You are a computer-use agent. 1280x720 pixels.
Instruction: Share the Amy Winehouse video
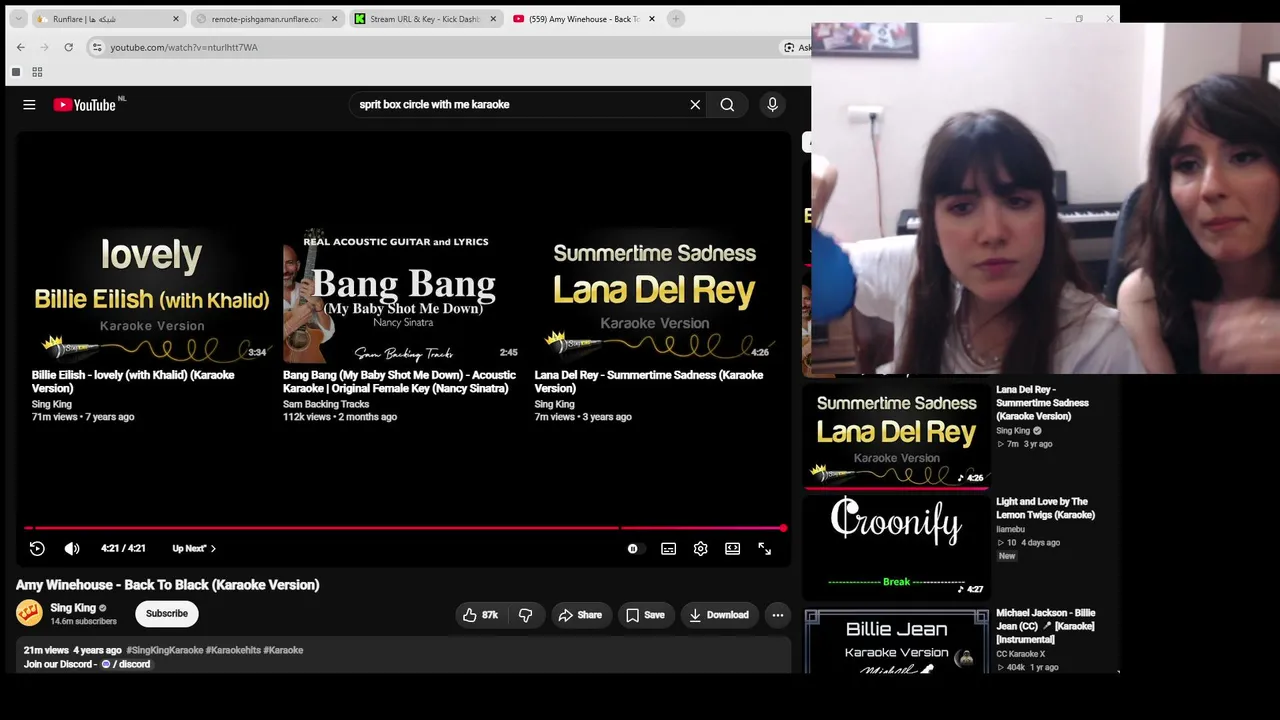580,615
